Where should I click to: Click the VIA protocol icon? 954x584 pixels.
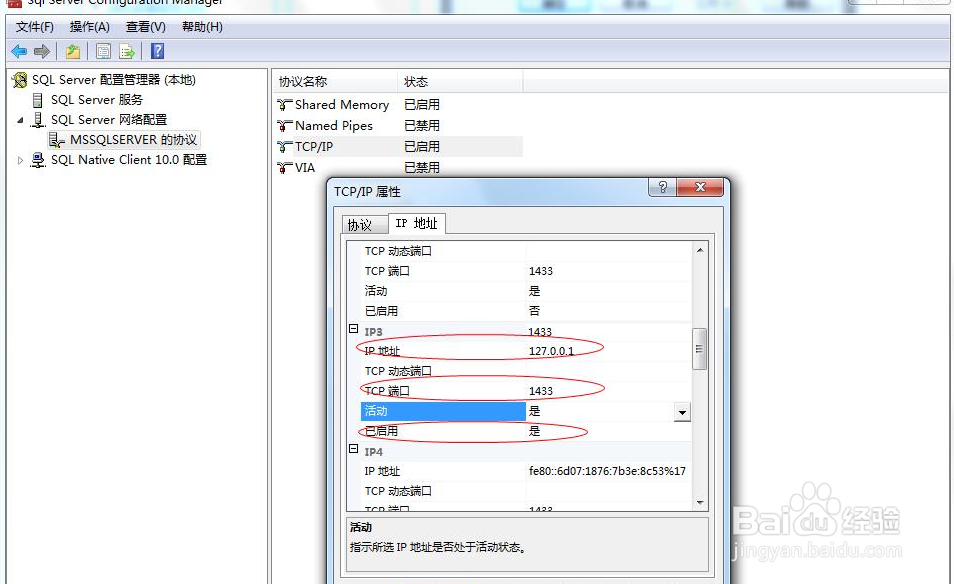pos(284,167)
